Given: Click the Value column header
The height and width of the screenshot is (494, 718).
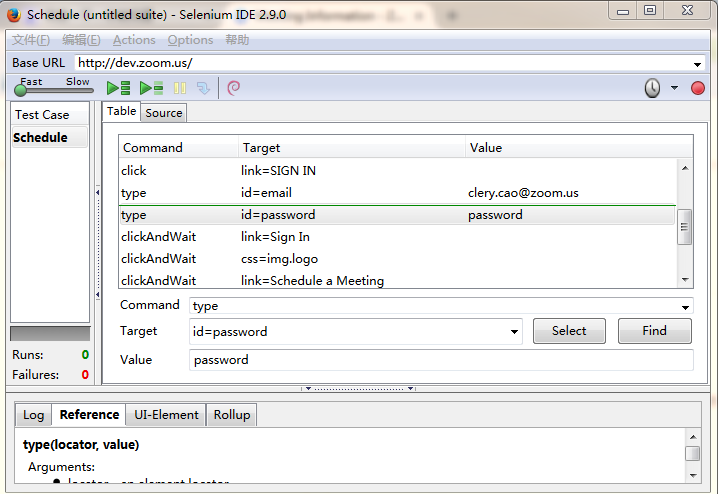Looking at the screenshot, I should 579,147.
